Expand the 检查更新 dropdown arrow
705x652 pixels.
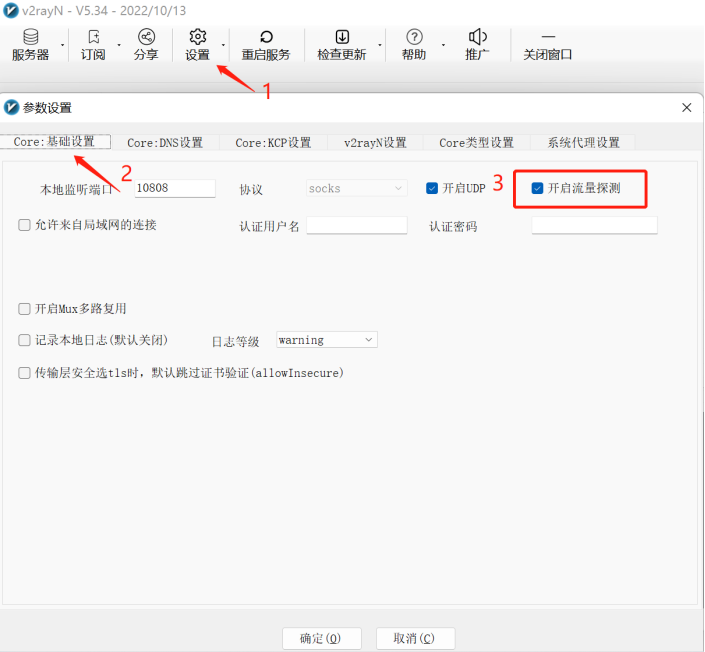pyautogui.click(x=379, y=45)
